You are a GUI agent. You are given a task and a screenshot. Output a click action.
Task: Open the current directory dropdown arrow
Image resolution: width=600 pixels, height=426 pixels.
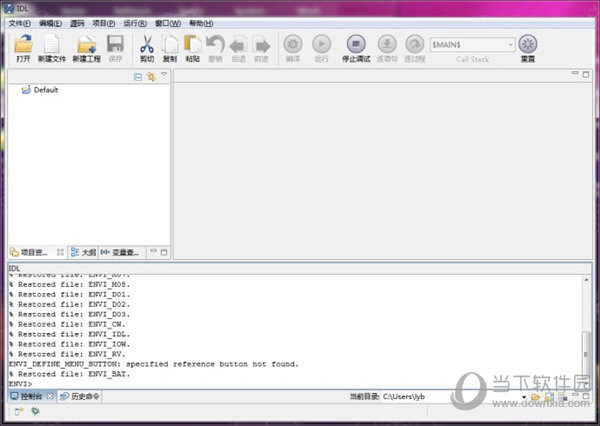click(524, 397)
